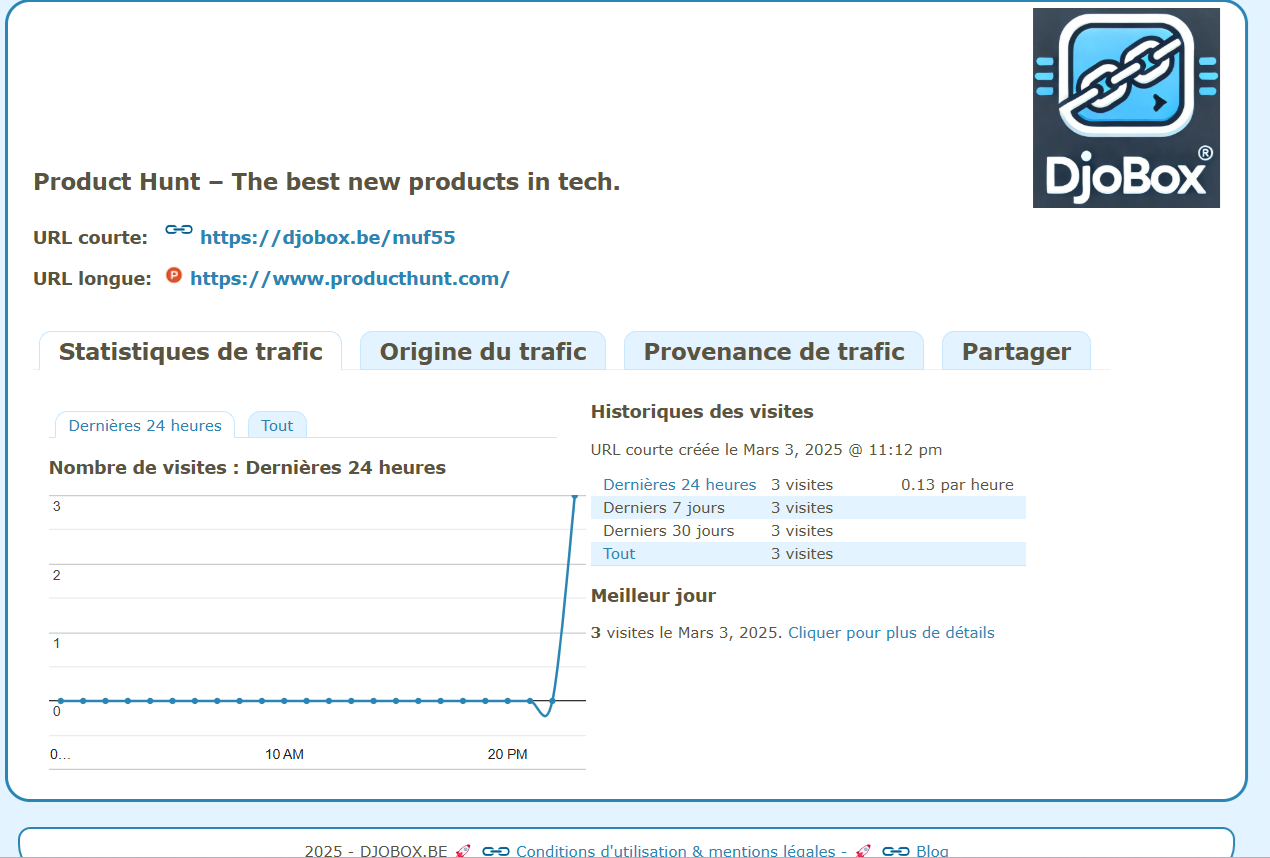Open the Blog link in the footer

(x=932, y=852)
